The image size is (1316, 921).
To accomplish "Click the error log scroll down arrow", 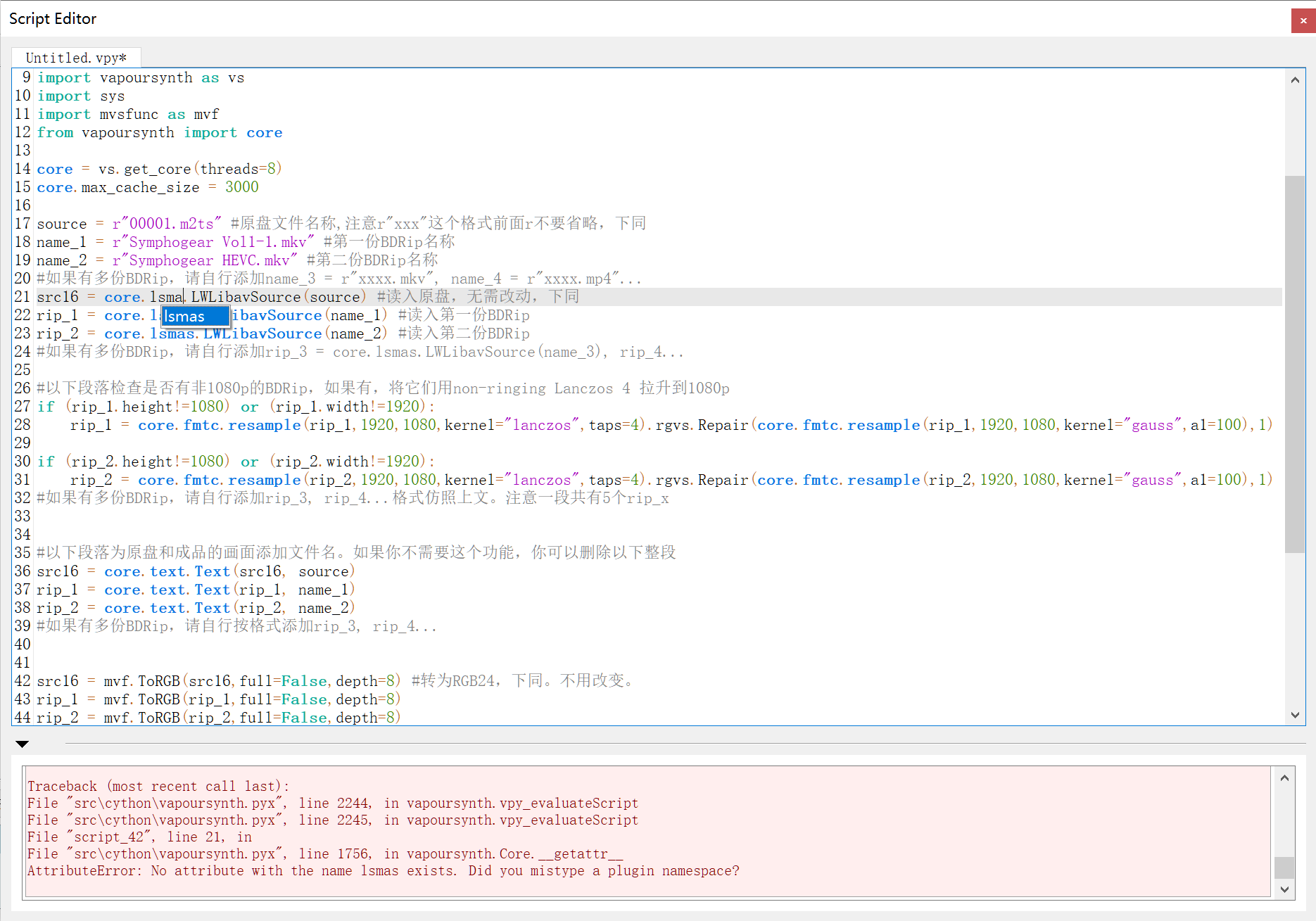I will click(x=1284, y=889).
